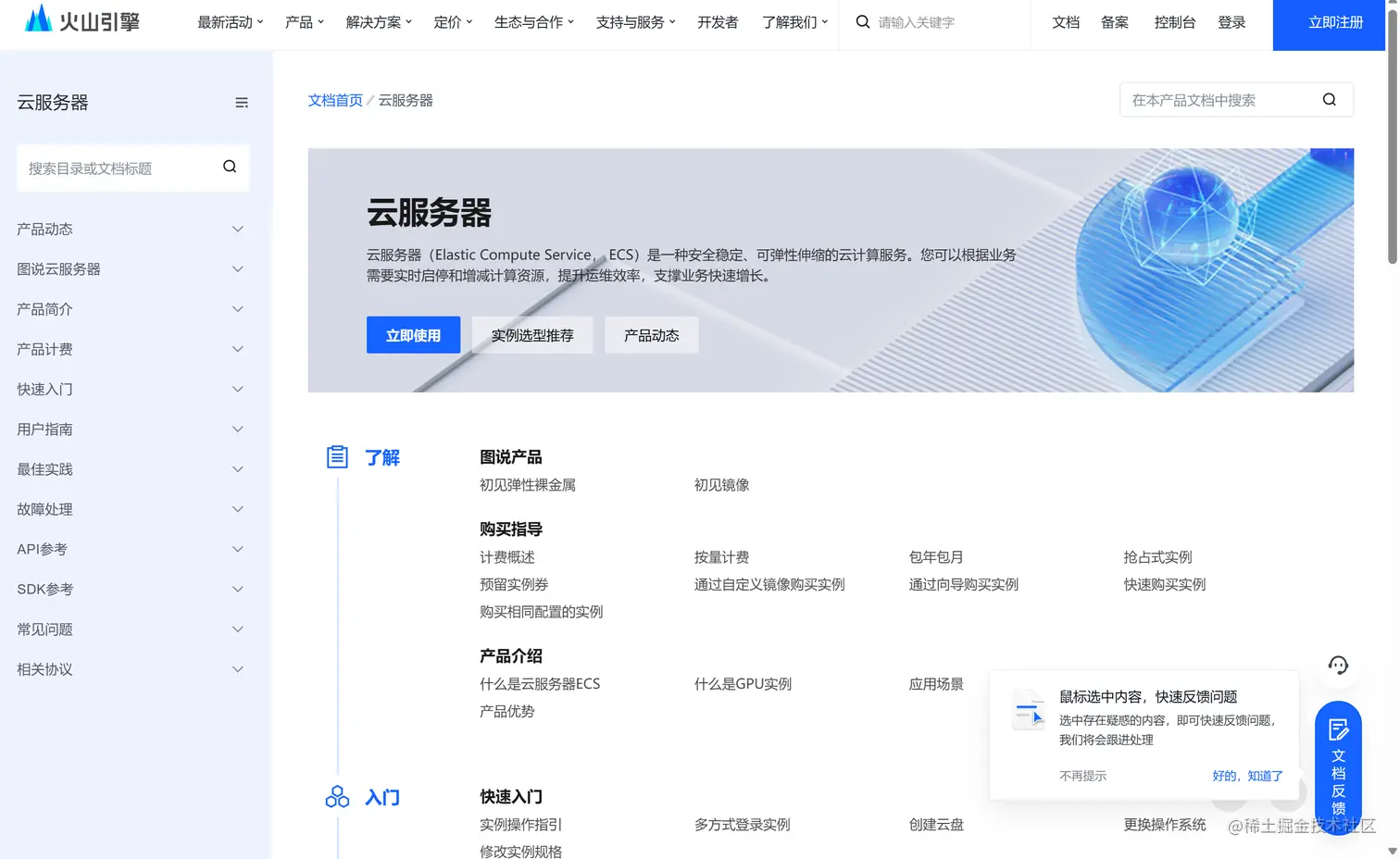Open the 什么是云服务器ECS article
The width and height of the screenshot is (1400, 859).
pyautogui.click(x=540, y=684)
